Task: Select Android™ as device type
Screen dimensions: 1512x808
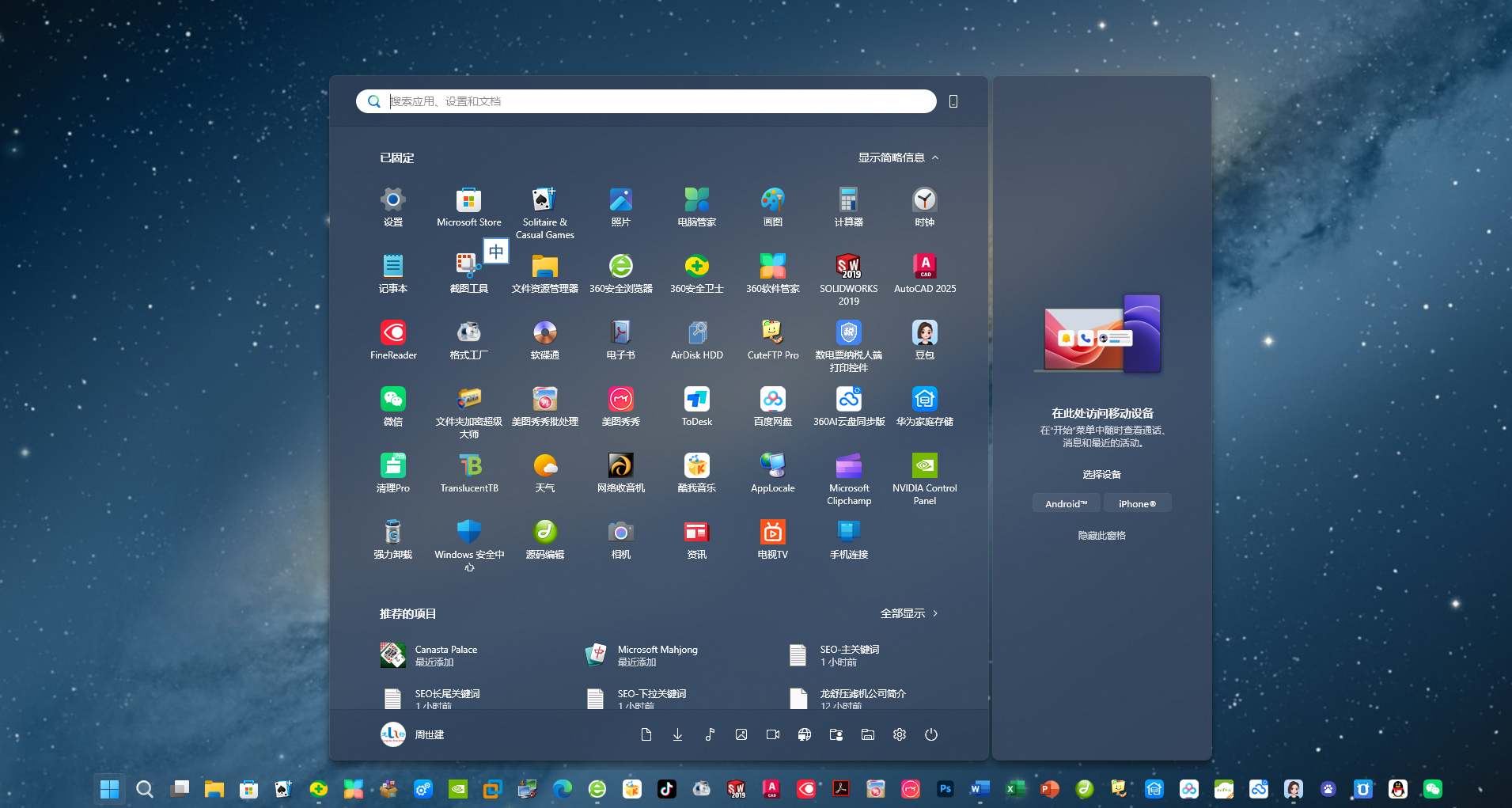Action: click(x=1066, y=503)
